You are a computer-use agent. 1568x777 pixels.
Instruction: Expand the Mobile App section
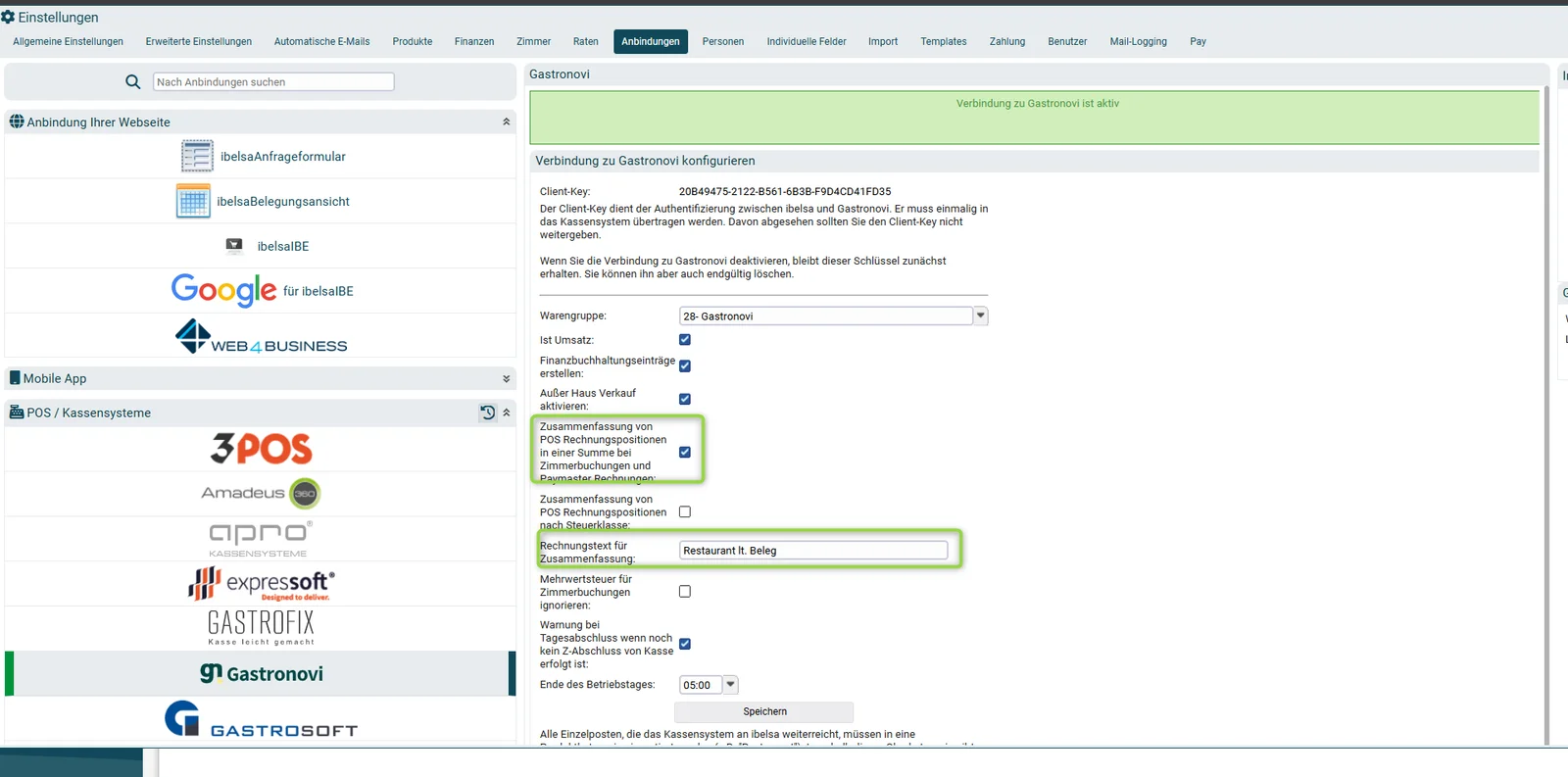[x=261, y=378]
